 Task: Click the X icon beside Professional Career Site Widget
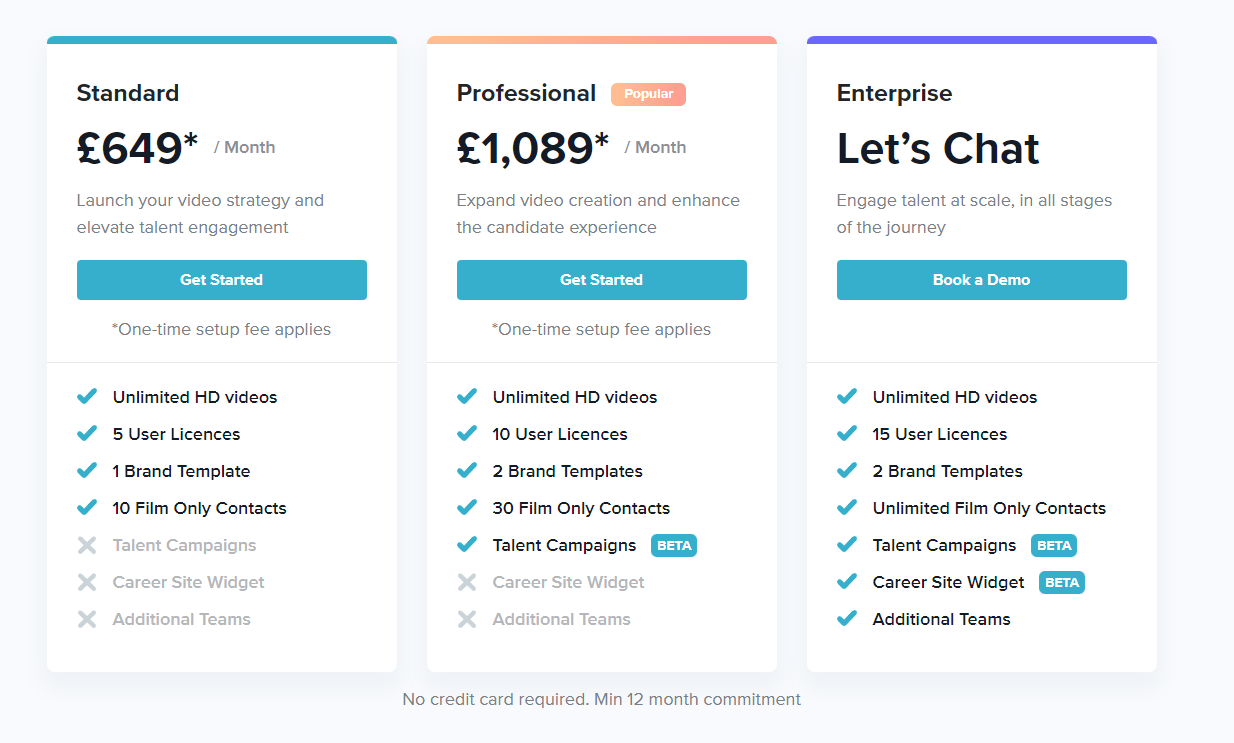[467, 582]
